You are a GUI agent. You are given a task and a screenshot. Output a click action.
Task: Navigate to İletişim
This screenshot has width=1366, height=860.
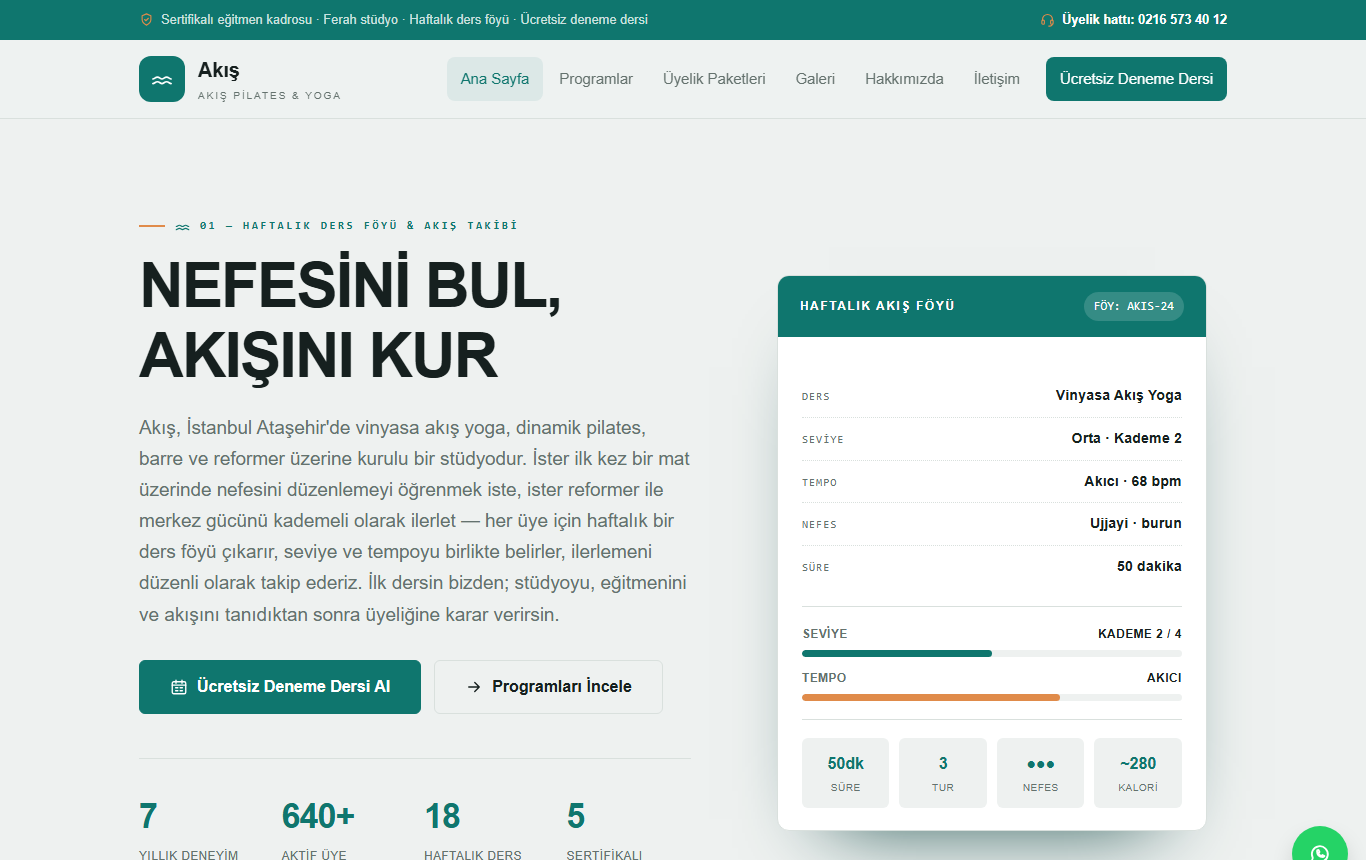(997, 79)
